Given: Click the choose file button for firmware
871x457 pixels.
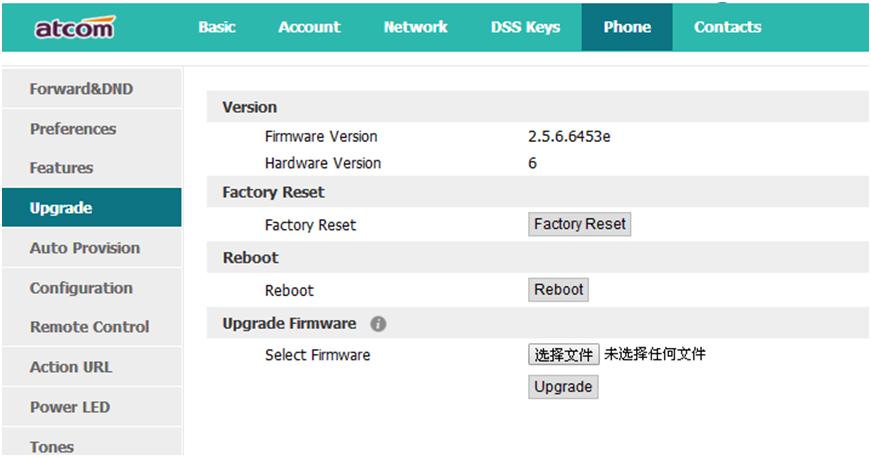Looking at the screenshot, I should coord(564,354).
